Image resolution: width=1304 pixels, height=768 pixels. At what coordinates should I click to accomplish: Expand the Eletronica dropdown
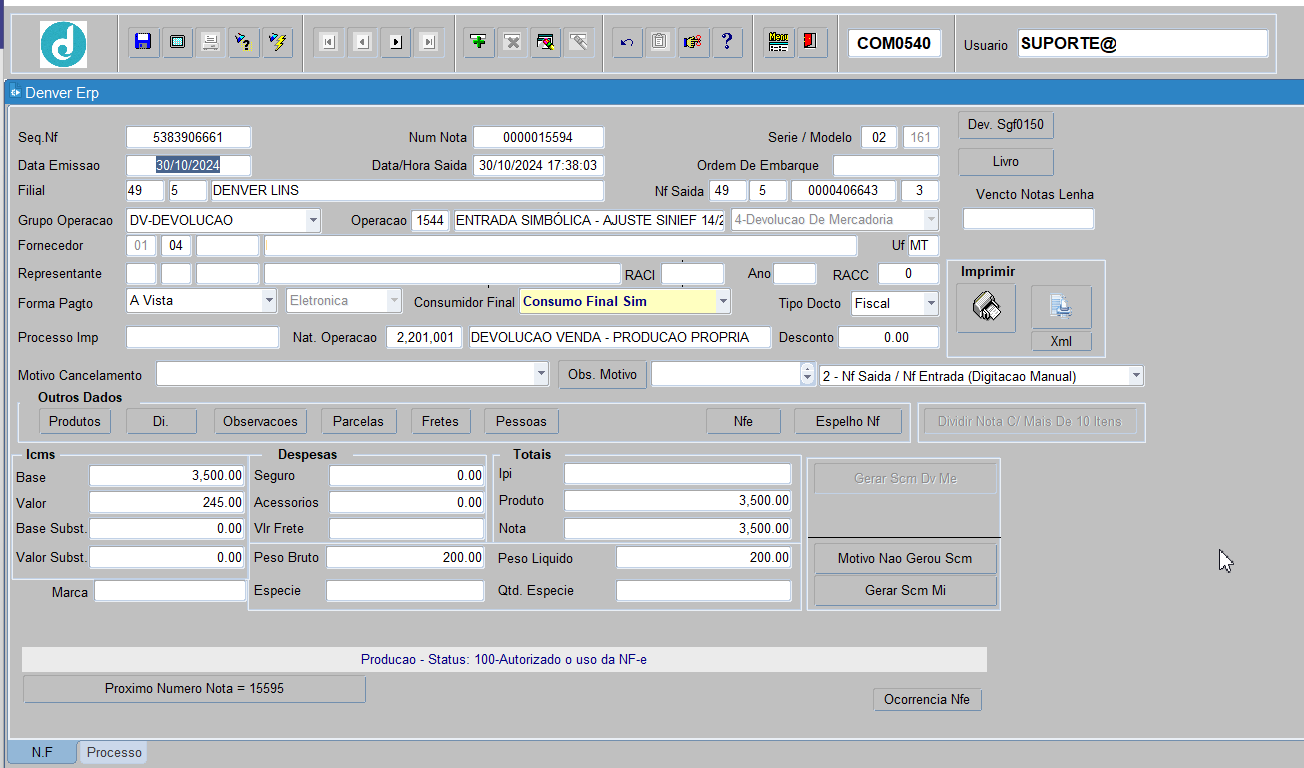click(x=394, y=300)
